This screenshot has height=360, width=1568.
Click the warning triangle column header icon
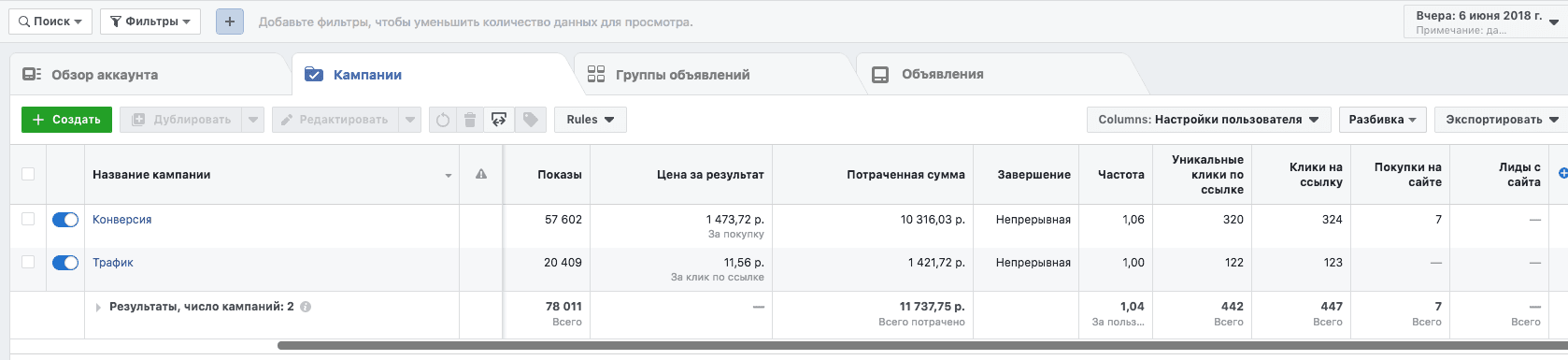coord(481,174)
